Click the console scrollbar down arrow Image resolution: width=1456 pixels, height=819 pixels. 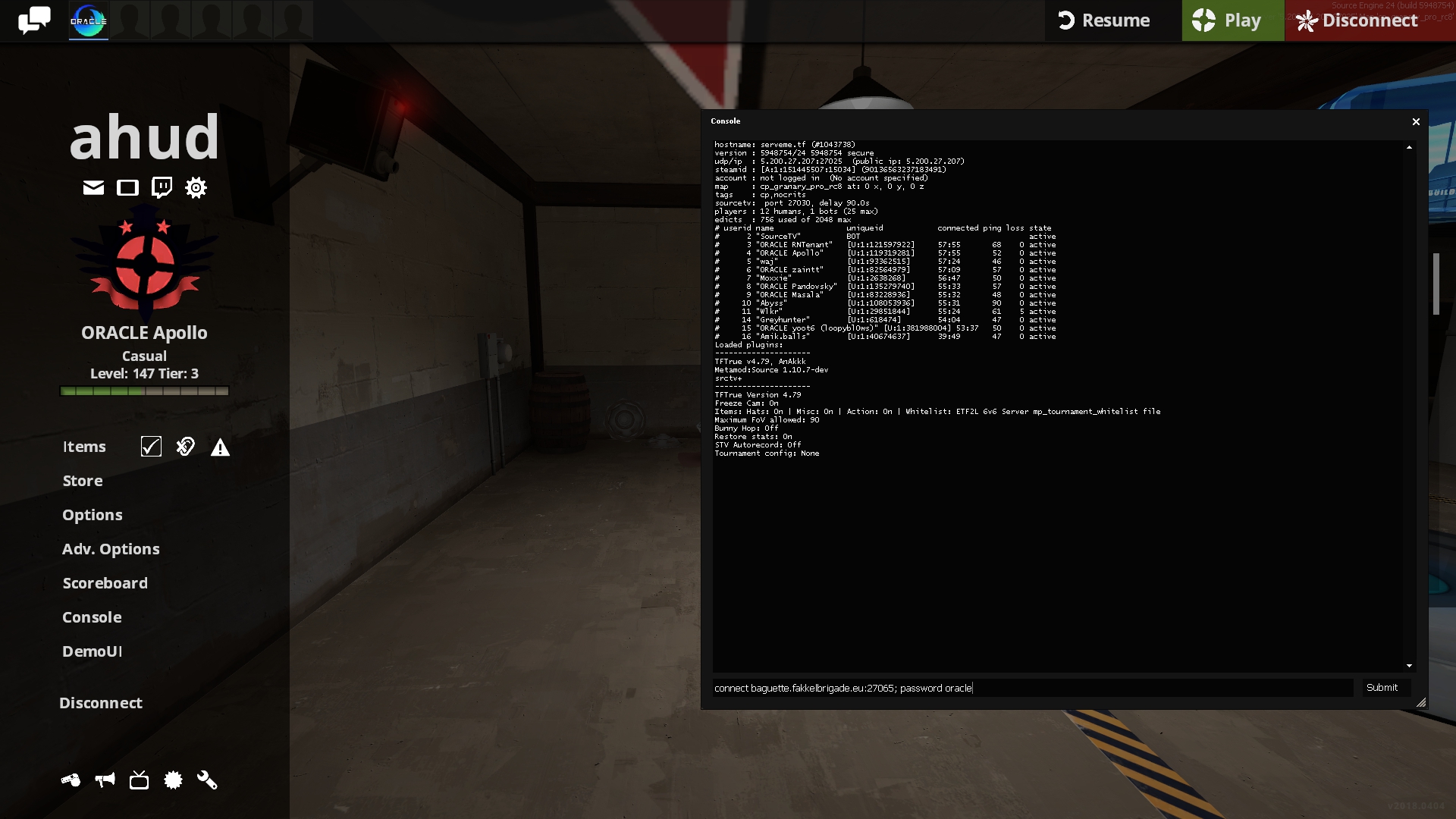click(1409, 666)
